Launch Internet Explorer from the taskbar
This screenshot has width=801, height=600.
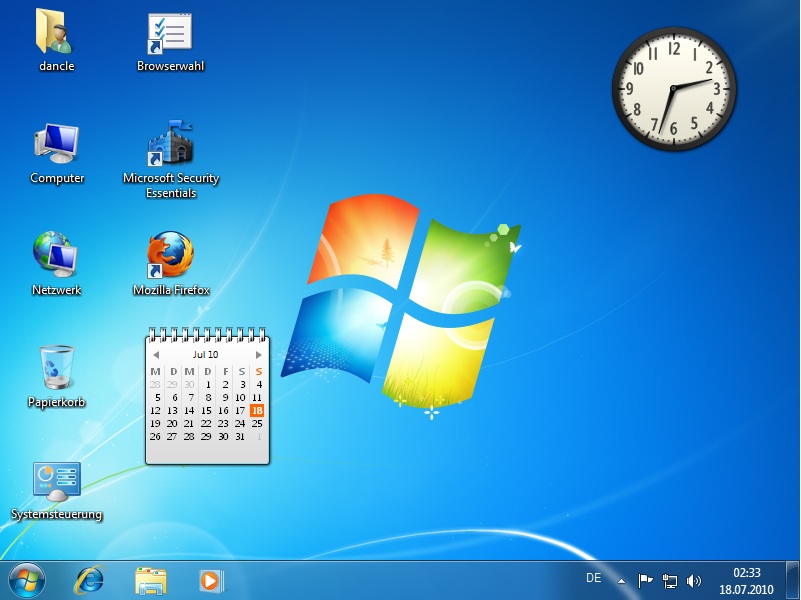click(x=91, y=579)
